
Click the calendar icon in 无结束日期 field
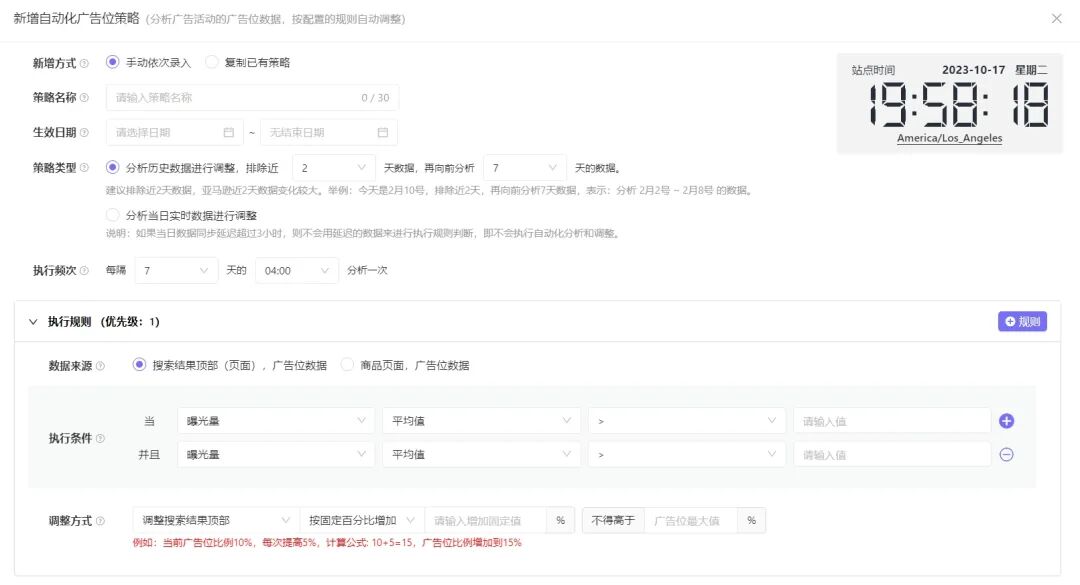click(x=385, y=131)
